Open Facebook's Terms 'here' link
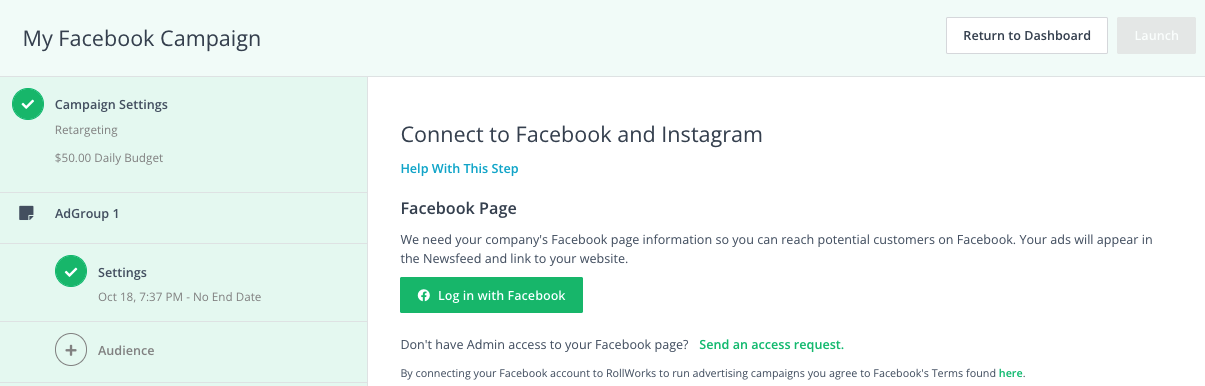1205x386 pixels. pos(1010,373)
